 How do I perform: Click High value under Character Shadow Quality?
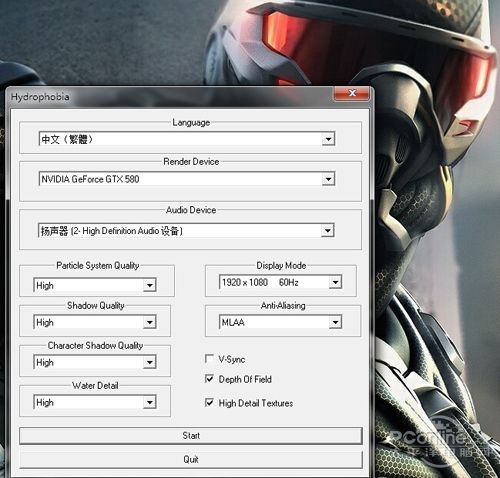point(45,362)
